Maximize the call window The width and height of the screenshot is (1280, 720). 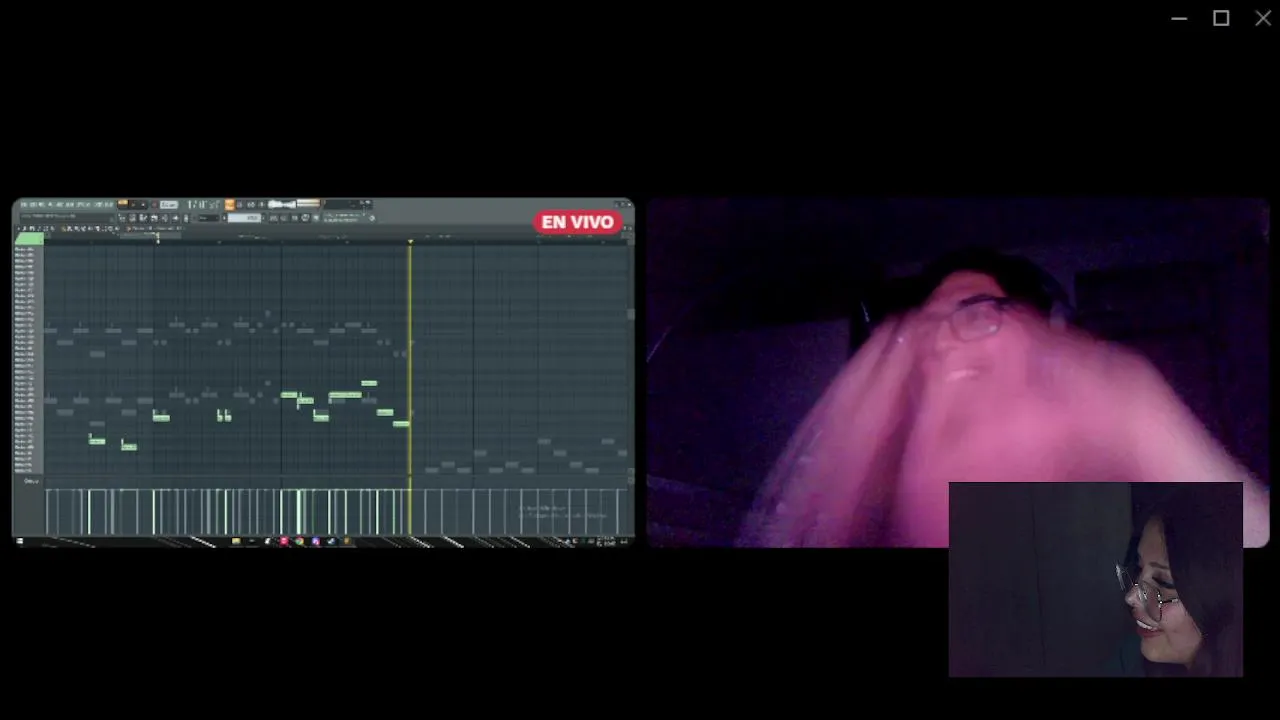click(1221, 18)
